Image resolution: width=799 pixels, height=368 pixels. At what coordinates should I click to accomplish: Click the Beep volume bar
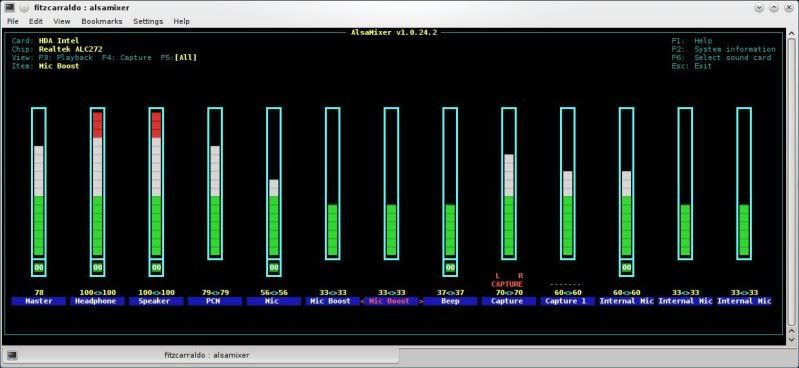pos(450,183)
